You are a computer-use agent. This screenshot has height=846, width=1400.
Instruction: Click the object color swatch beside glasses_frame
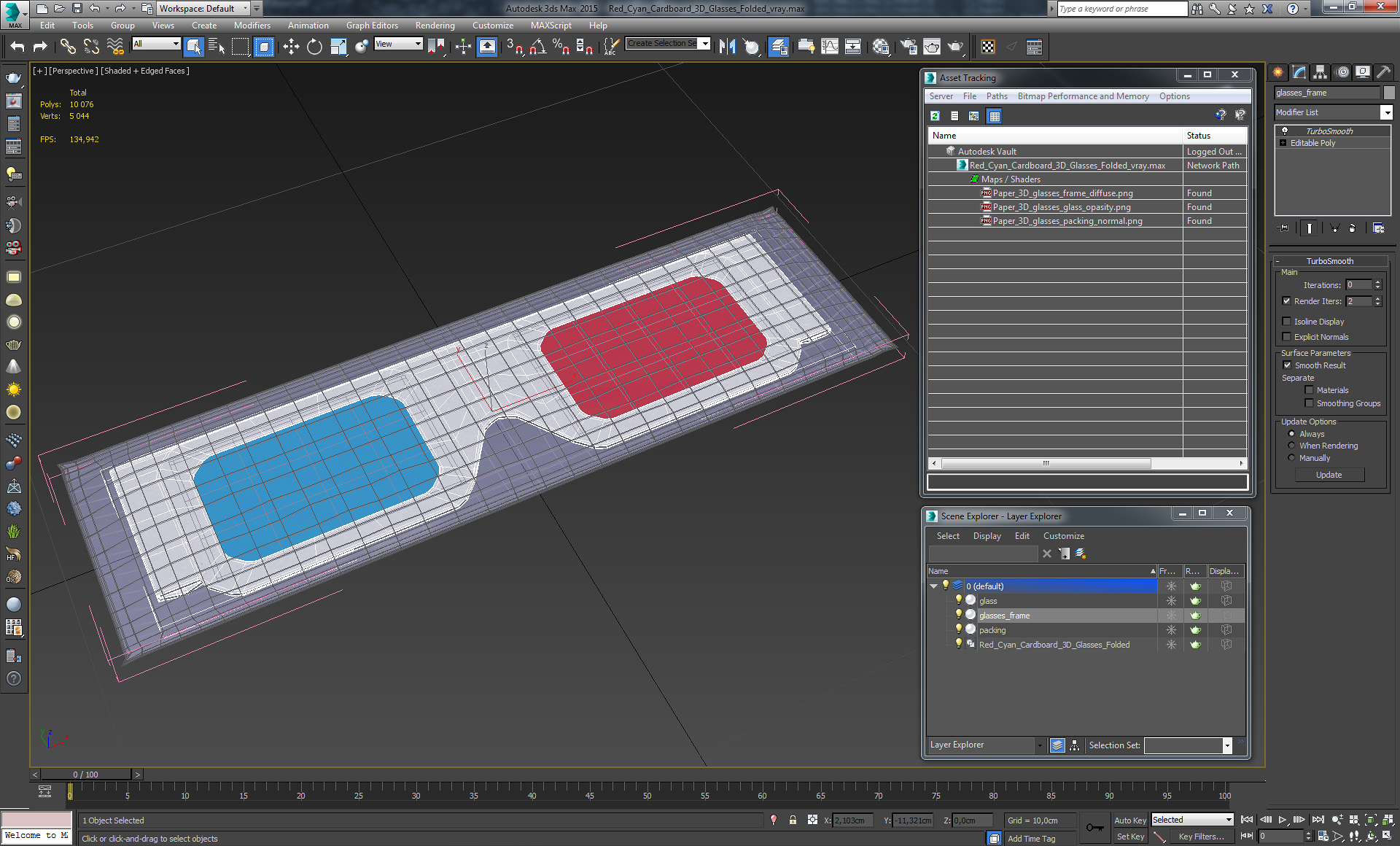[x=1389, y=93]
